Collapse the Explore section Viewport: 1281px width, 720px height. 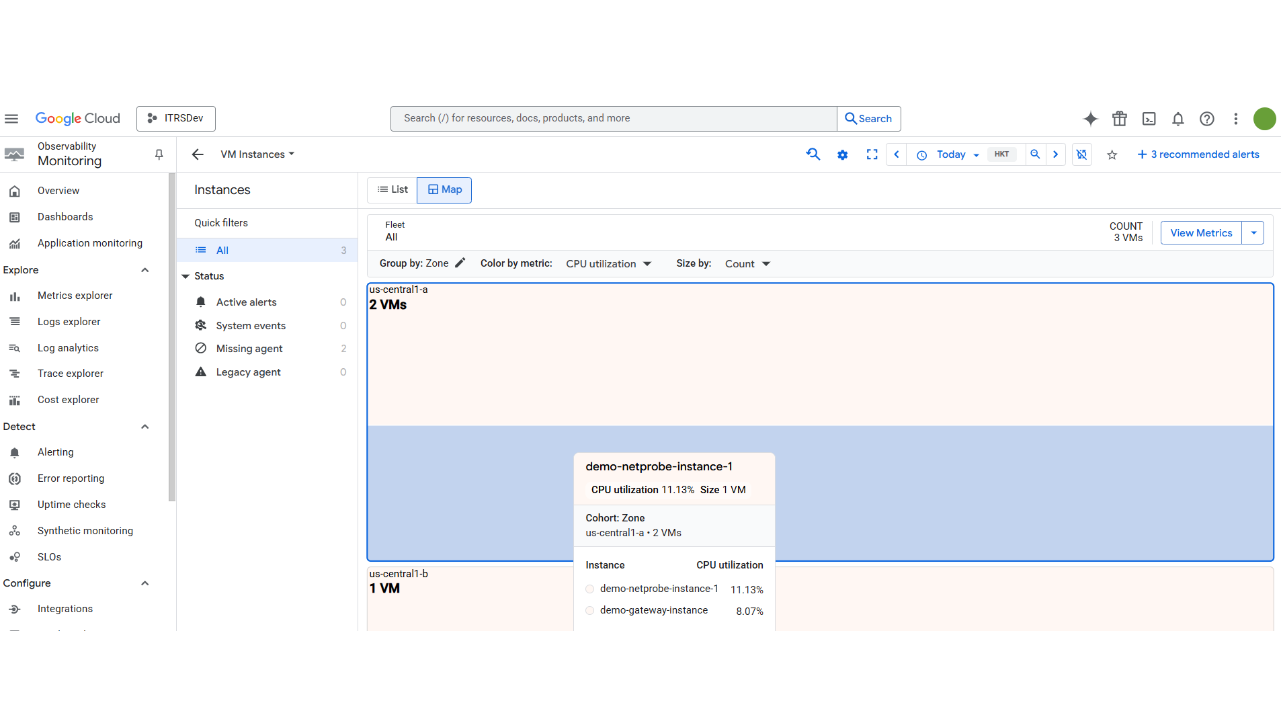[145, 270]
